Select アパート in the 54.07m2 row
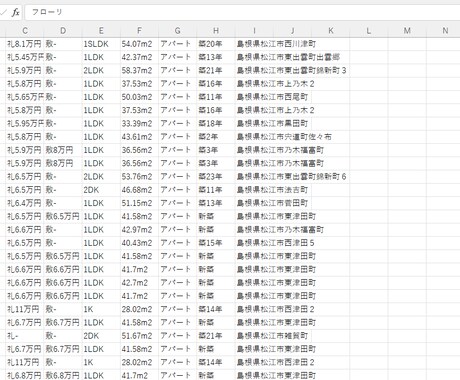The width and height of the screenshot is (460, 380). (x=178, y=44)
